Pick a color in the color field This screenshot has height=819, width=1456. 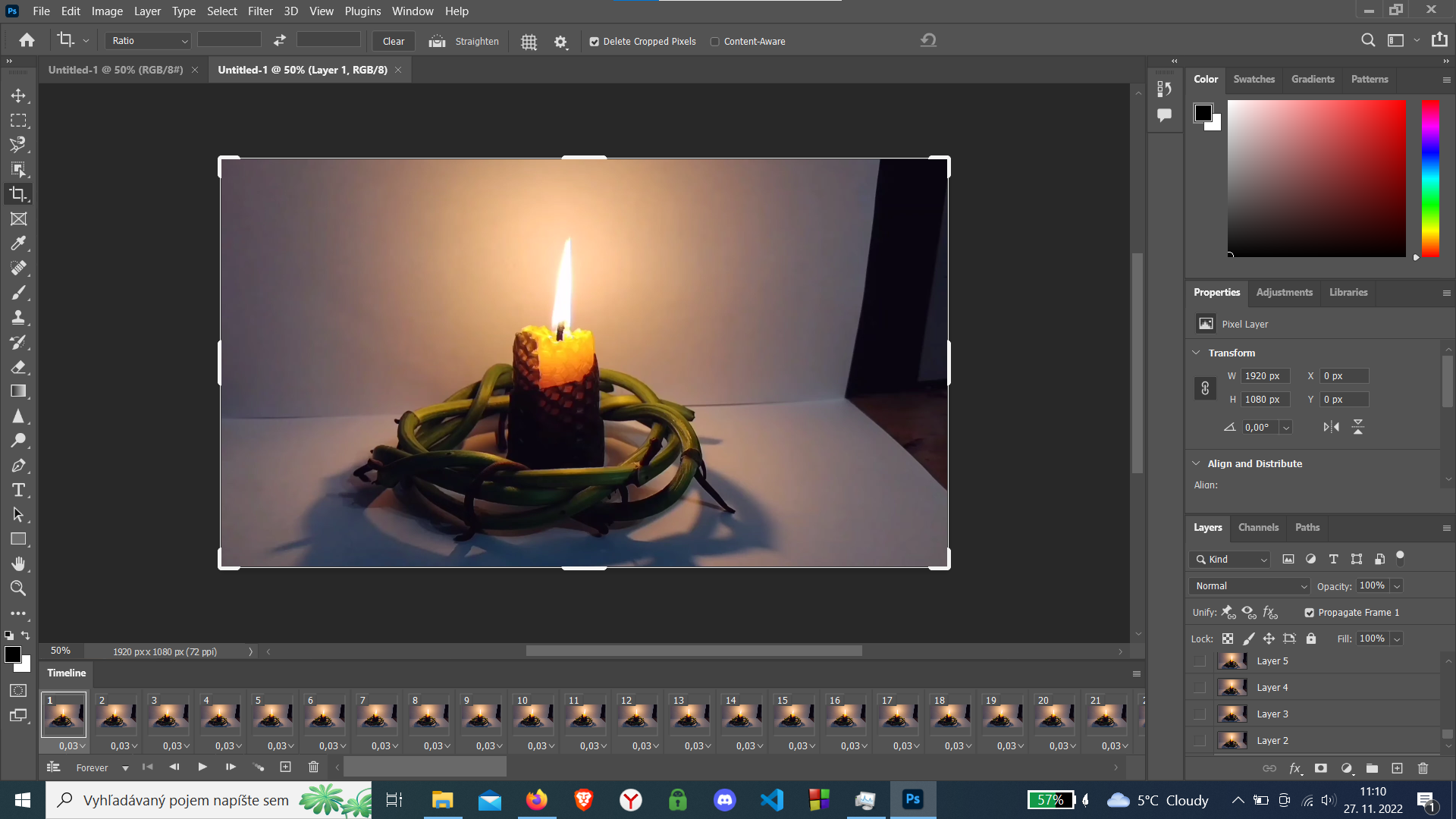pyautogui.click(x=1316, y=178)
